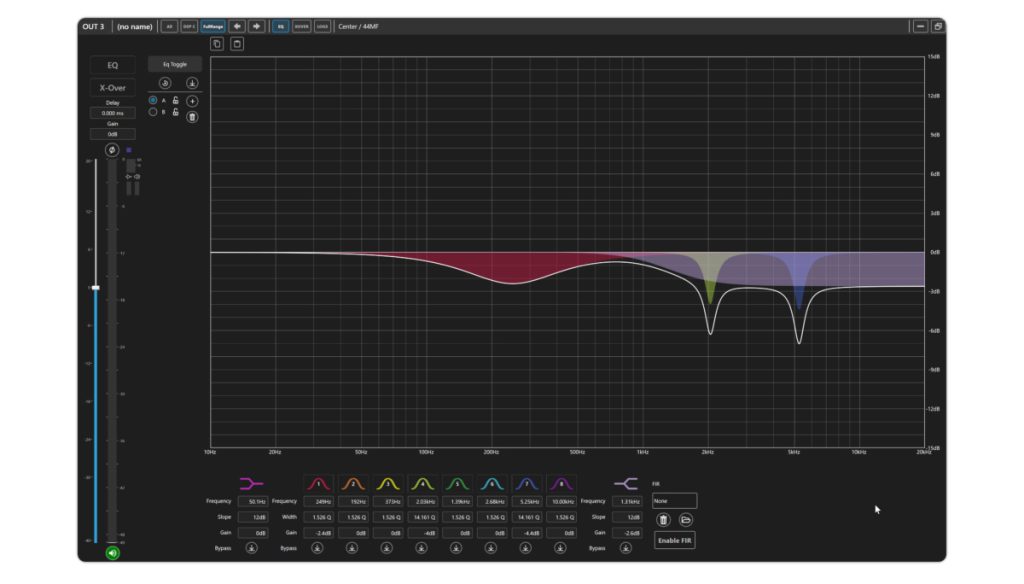Click the (no name) channel label
This screenshot has height=584, width=1024.
point(135,26)
